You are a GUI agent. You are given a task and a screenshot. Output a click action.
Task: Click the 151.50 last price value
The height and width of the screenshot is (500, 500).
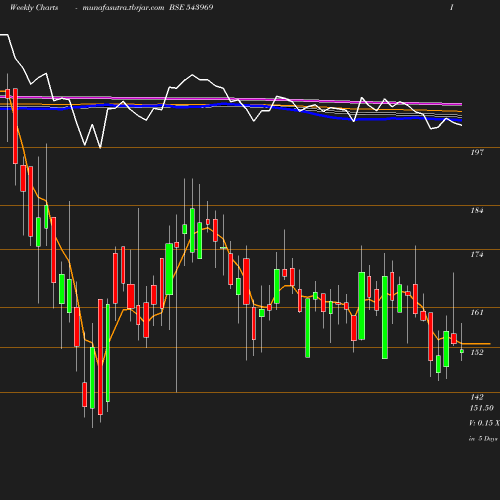click(482, 408)
